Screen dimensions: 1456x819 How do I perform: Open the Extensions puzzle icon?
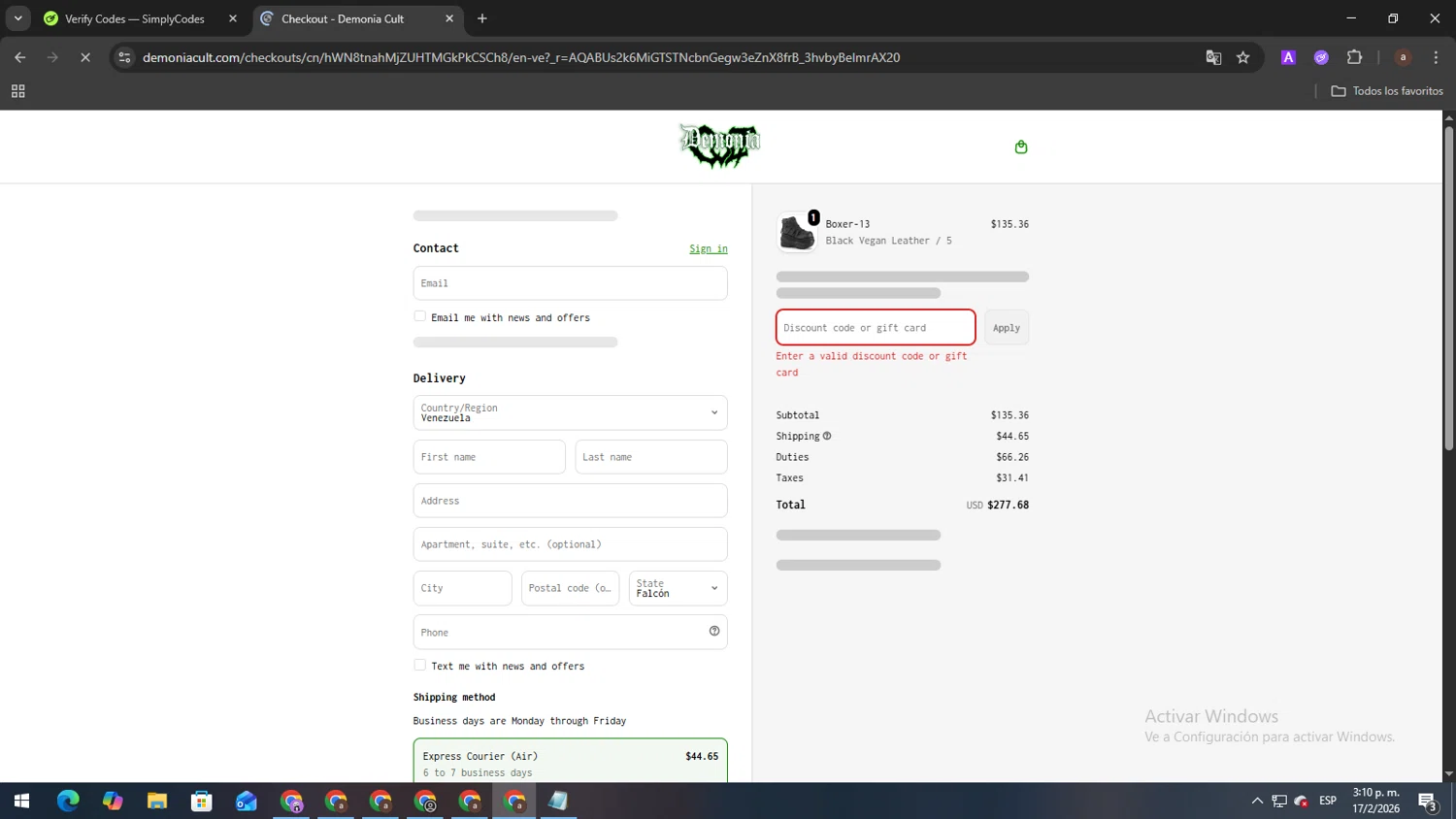click(1355, 57)
